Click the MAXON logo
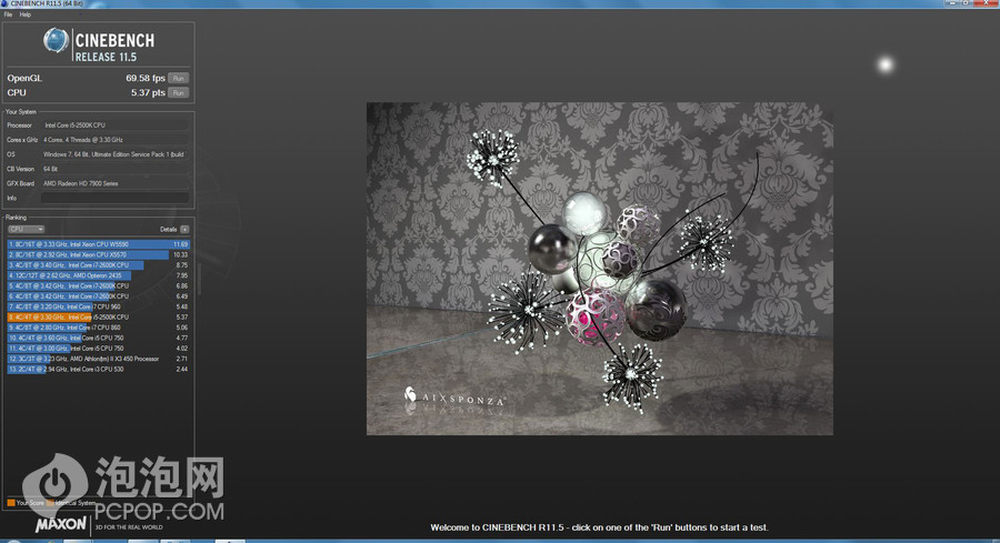 pyautogui.click(x=61, y=524)
